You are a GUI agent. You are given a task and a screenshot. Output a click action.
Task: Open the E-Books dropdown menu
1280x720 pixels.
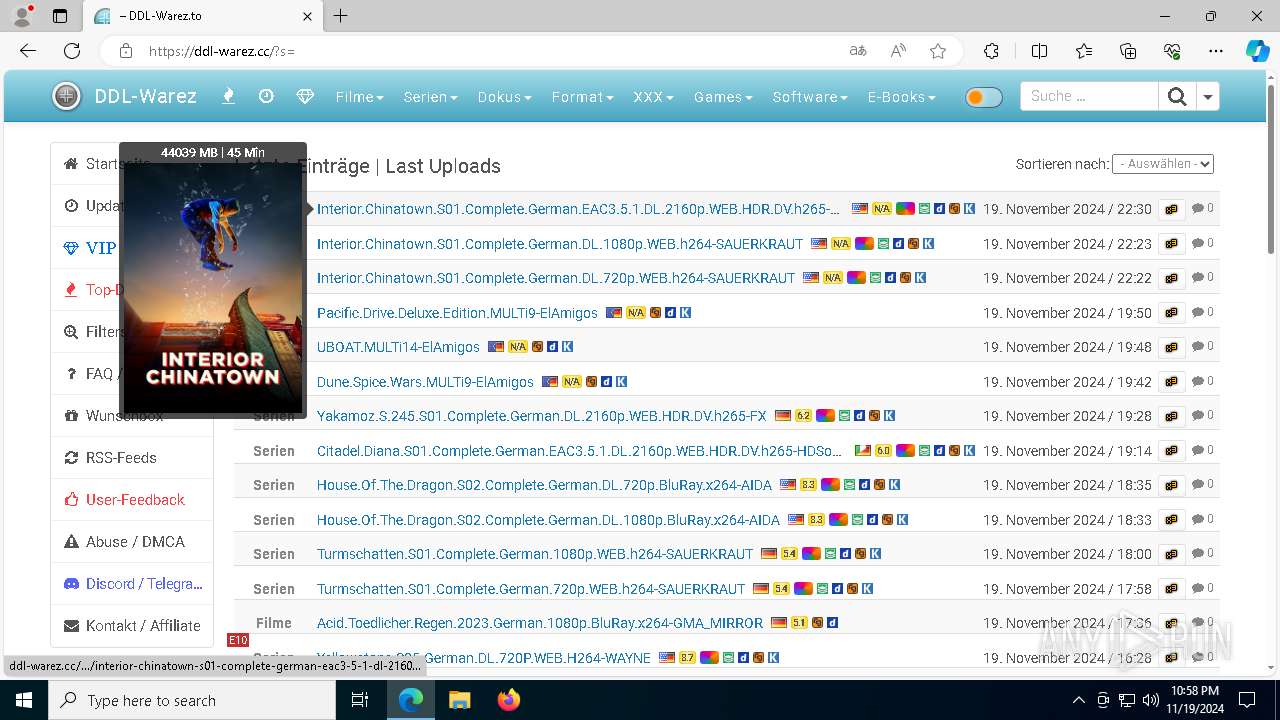[902, 97]
